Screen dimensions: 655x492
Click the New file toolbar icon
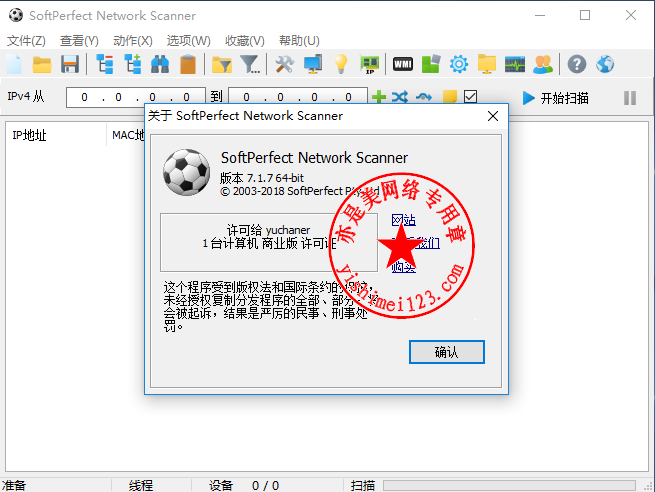[x=15, y=64]
